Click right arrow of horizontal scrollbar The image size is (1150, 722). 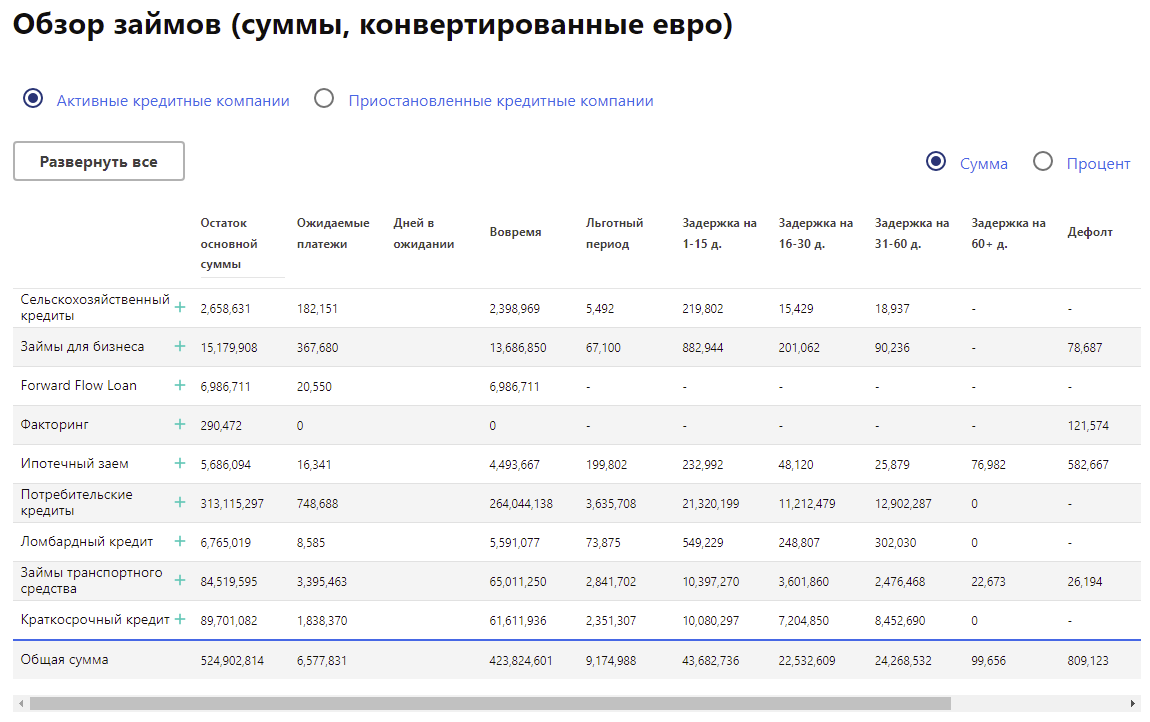click(x=1133, y=703)
